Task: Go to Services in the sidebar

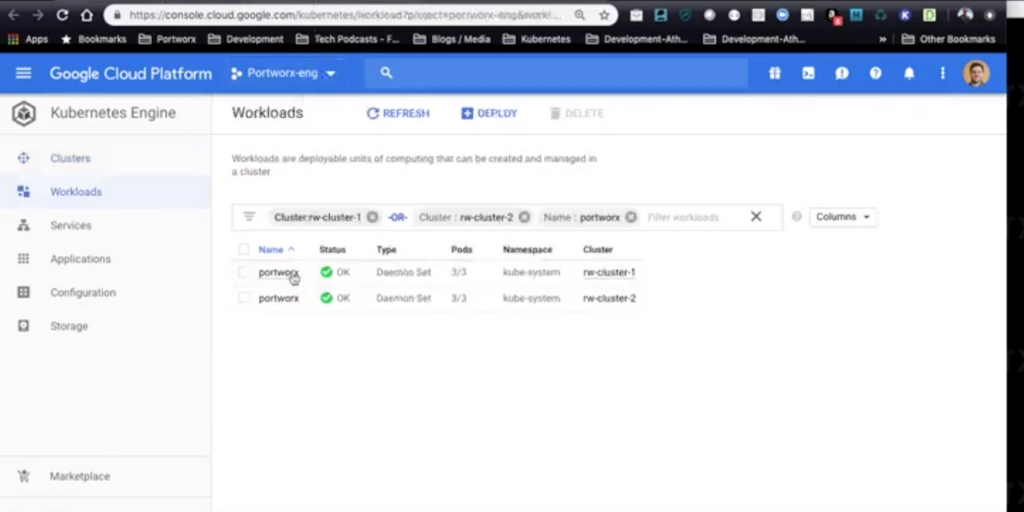Action: pyautogui.click(x=71, y=225)
